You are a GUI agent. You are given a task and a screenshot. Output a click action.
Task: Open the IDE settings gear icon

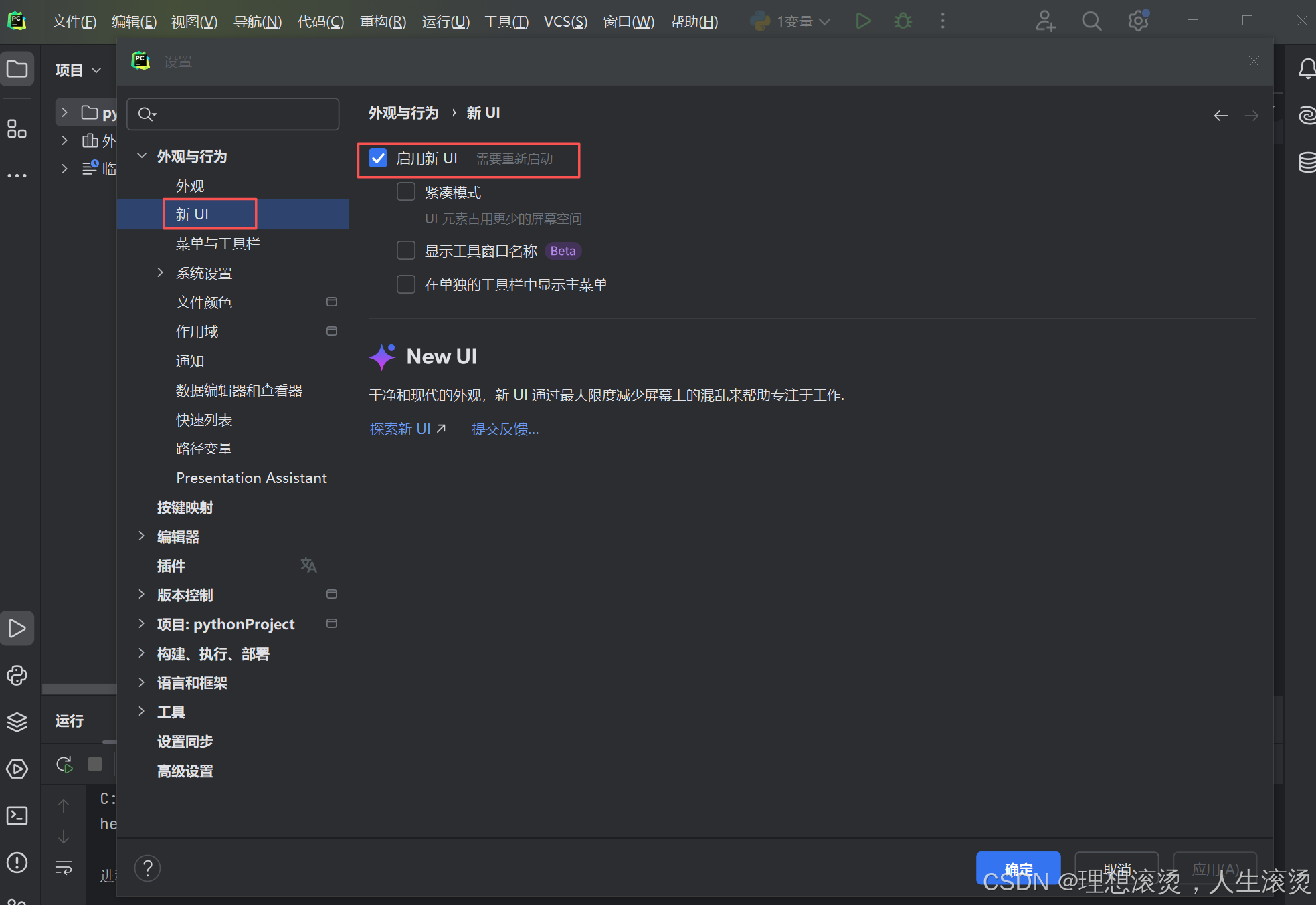tap(1138, 21)
